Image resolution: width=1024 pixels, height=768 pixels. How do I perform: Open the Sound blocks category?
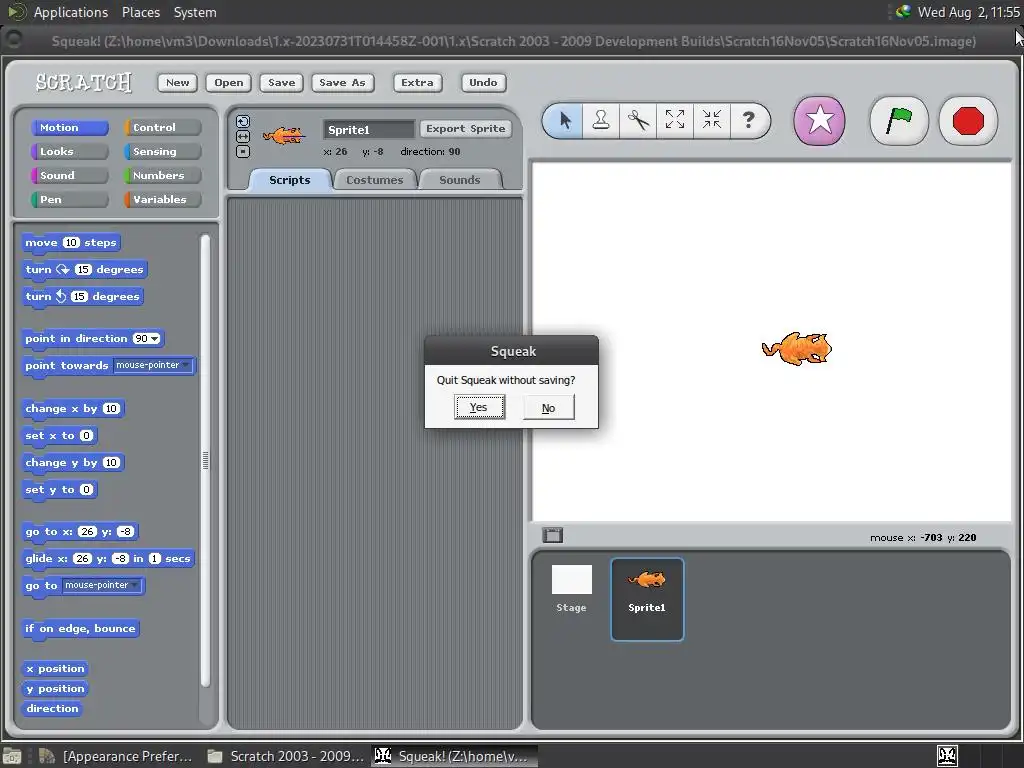point(69,176)
